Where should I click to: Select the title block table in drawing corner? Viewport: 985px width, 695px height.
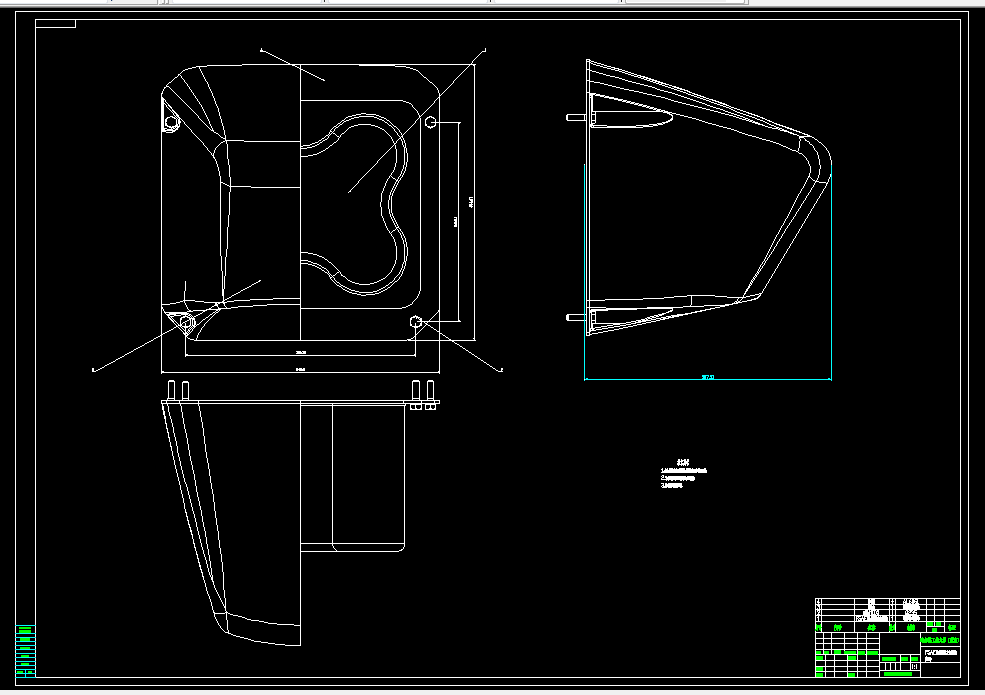[x=888, y=638]
